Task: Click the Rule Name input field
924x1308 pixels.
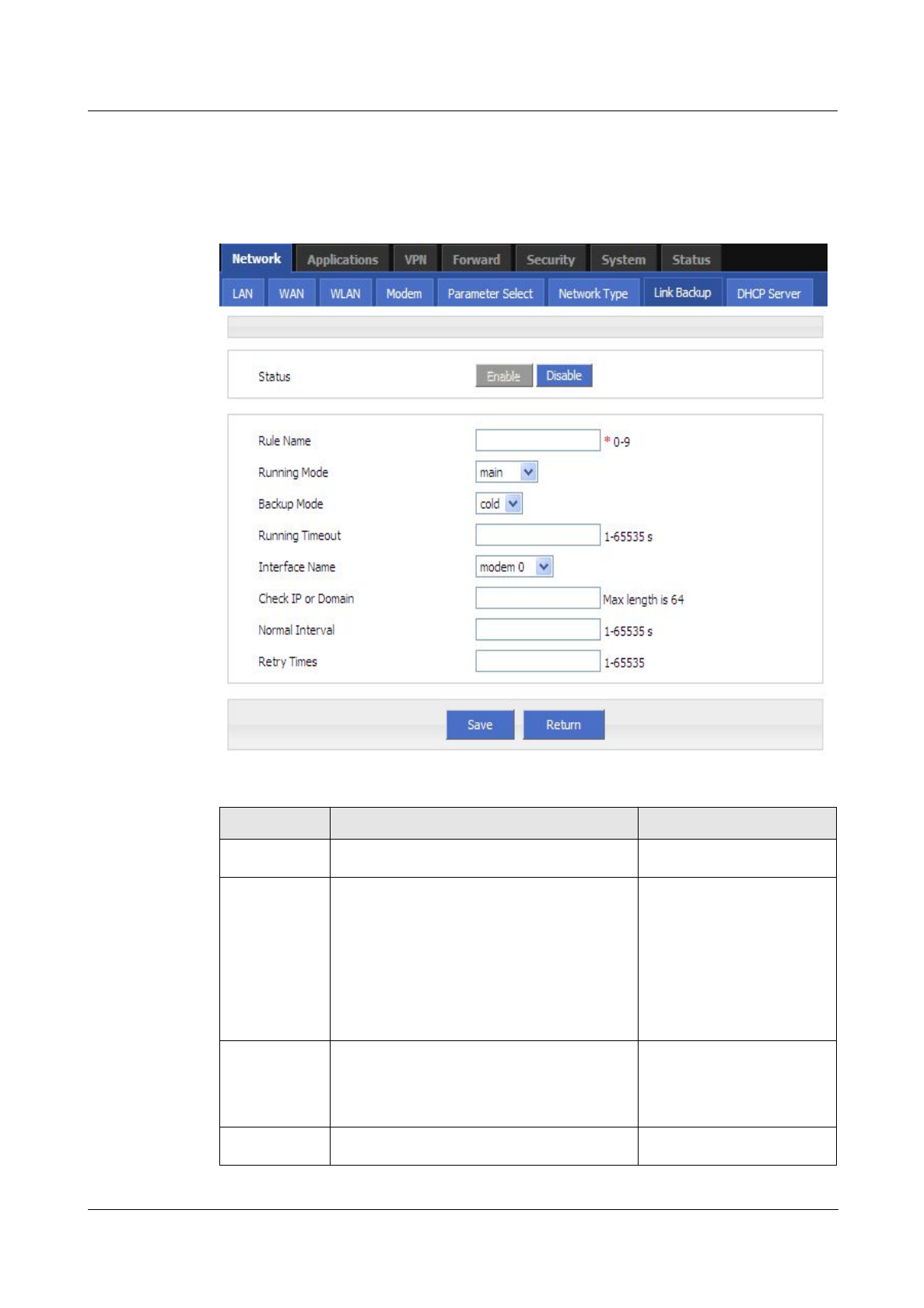Action: point(537,440)
